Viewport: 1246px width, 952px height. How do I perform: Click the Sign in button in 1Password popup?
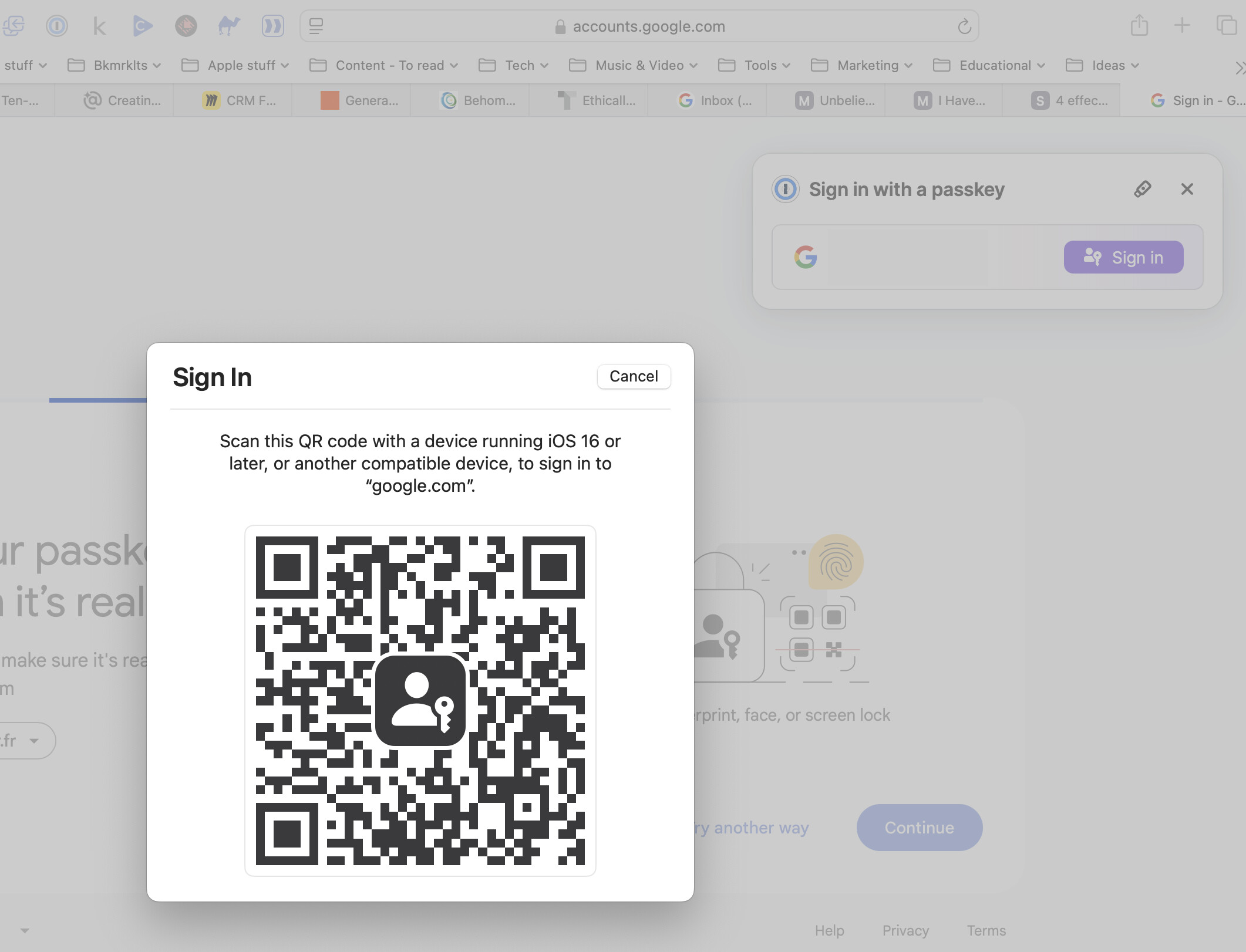(x=1123, y=257)
